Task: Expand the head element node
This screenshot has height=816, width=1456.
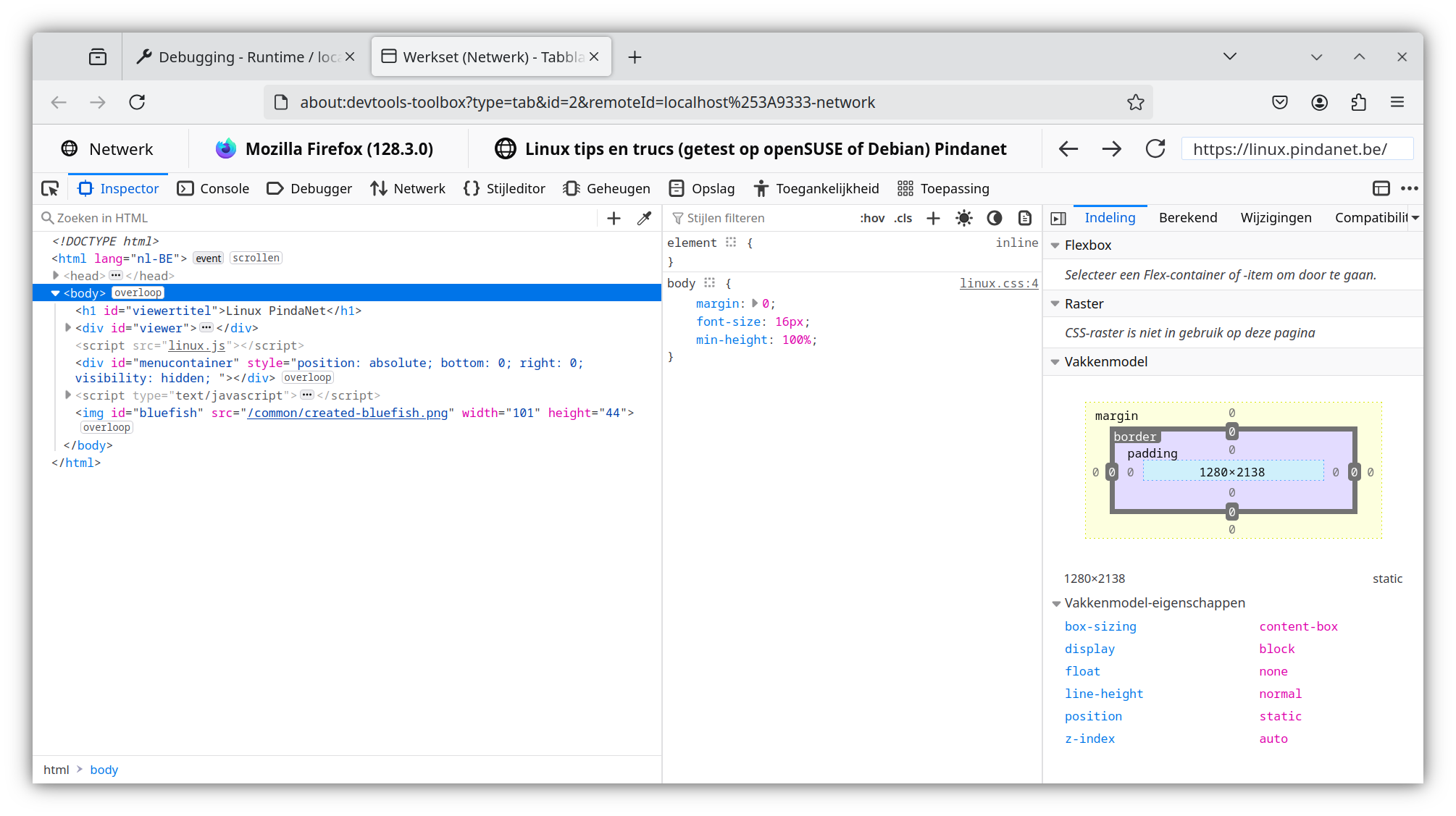Action: tap(56, 275)
